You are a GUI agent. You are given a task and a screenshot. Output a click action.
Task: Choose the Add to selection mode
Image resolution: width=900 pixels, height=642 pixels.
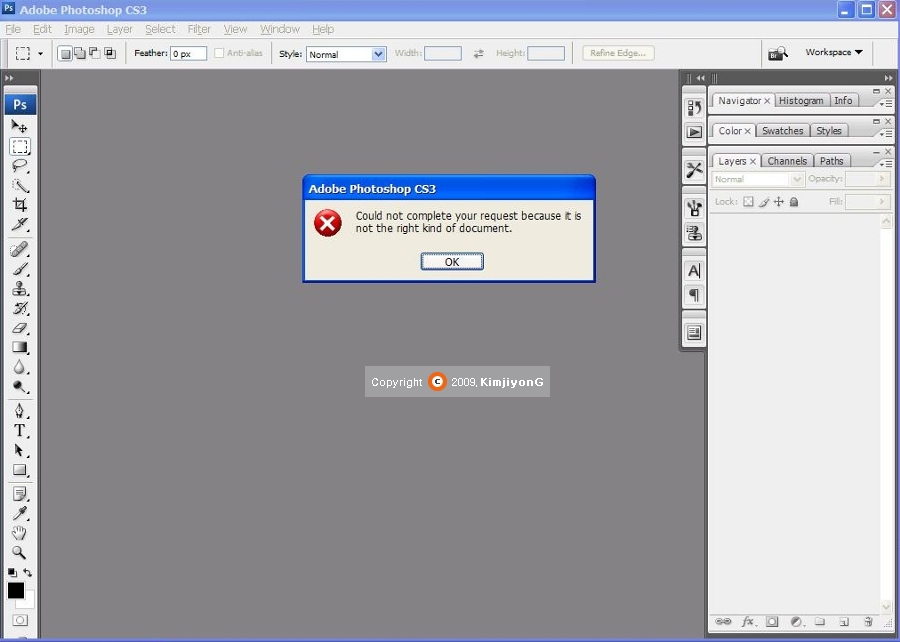click(80, 54)
